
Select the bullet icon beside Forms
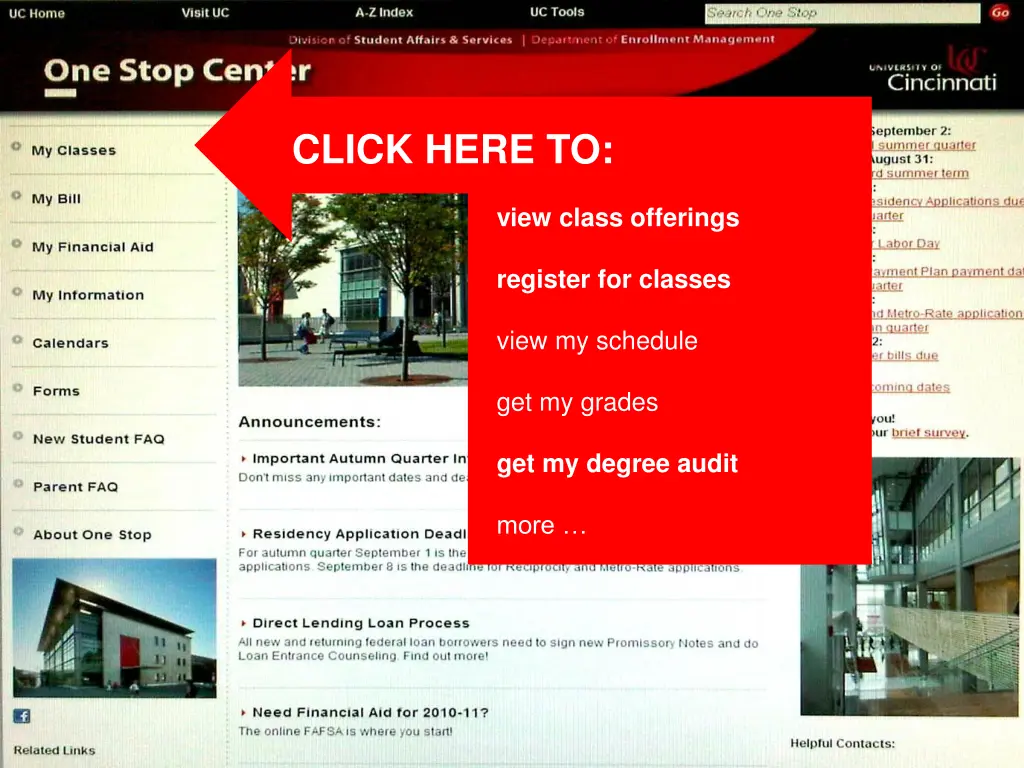click(x=15, y=385)
